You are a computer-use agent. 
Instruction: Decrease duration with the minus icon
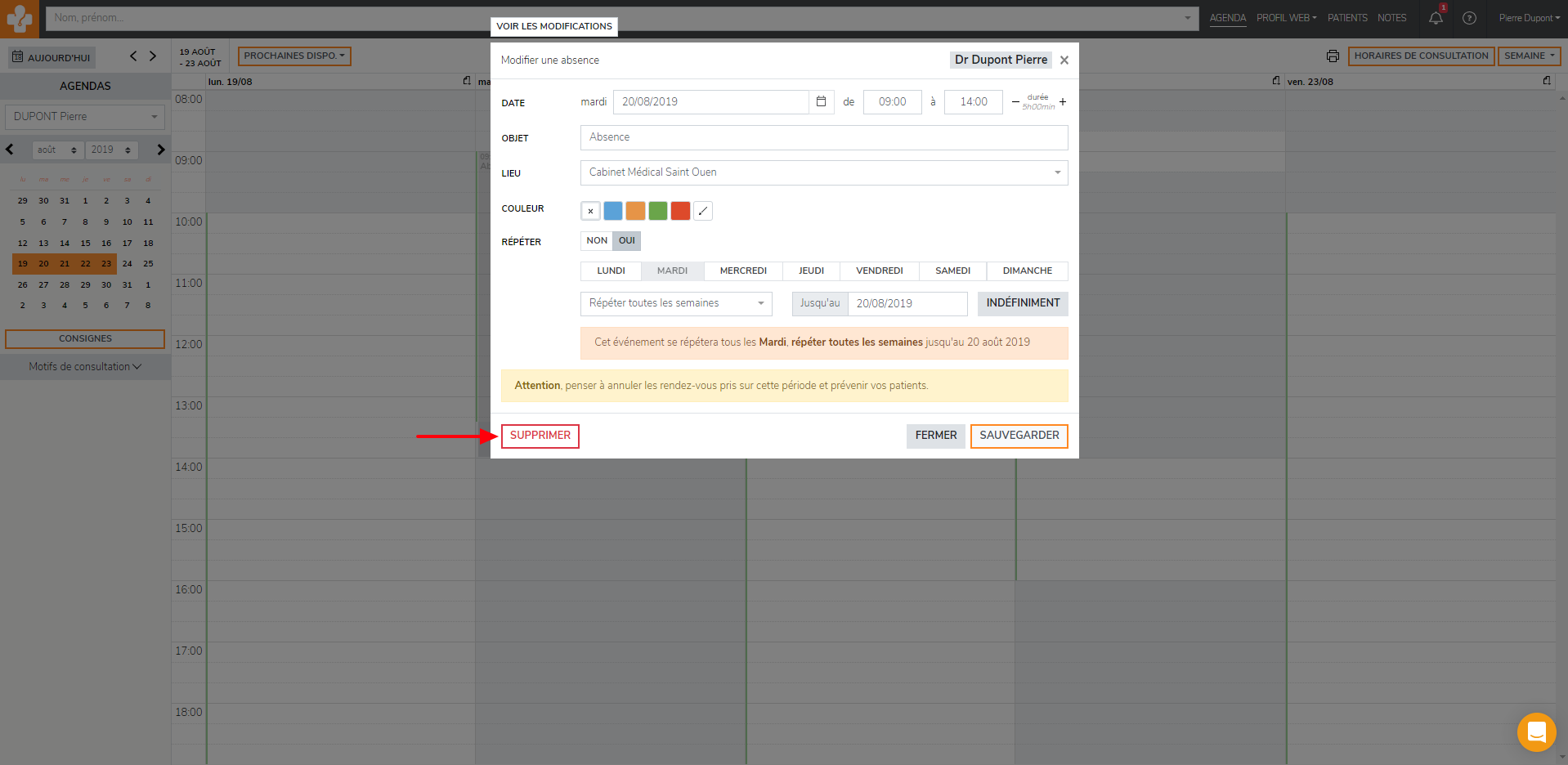click(x=1015, y=102)
